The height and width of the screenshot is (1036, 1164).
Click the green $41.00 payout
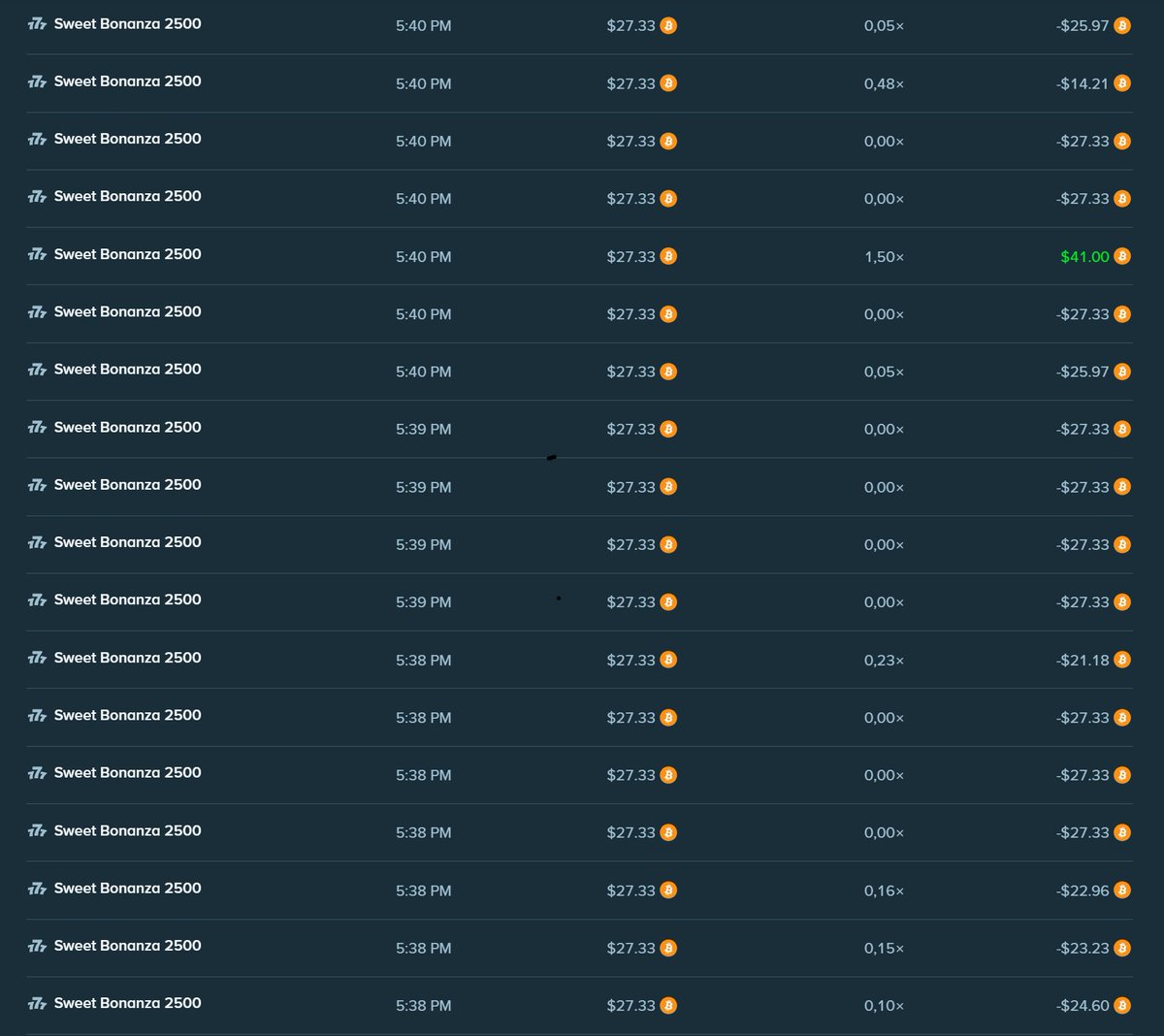click(1084, 257)
